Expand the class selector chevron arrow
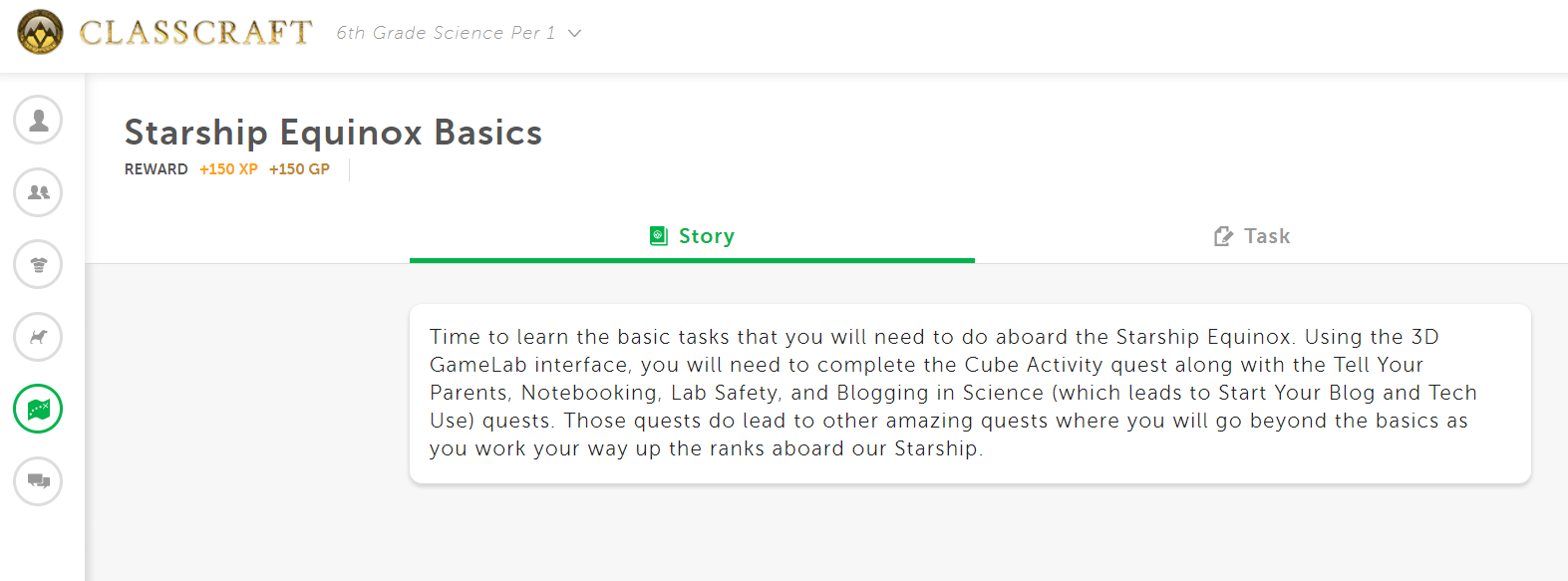The height and width of the screenshot is (581, 1568). 574,33
